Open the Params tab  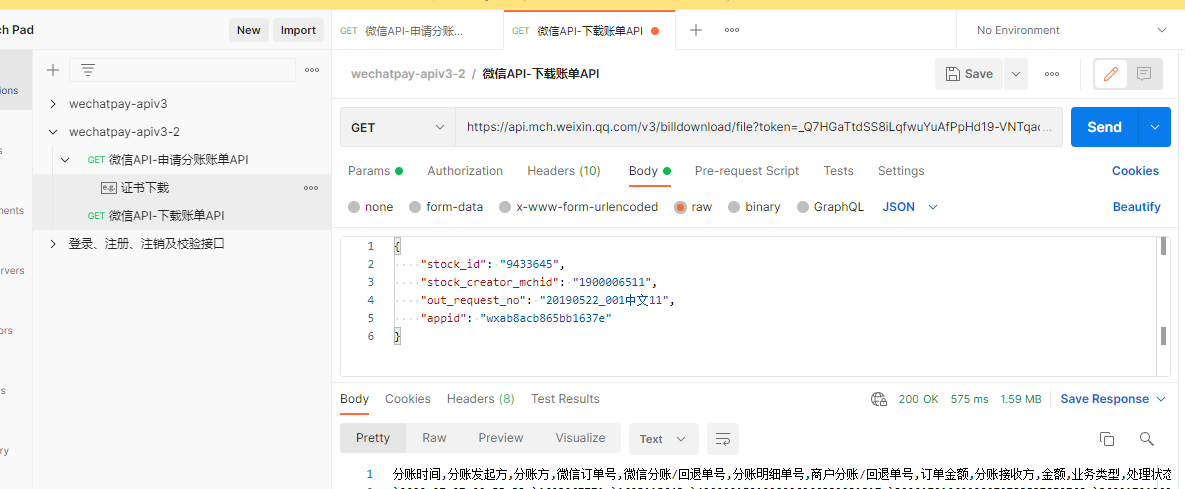coord(375,171)
